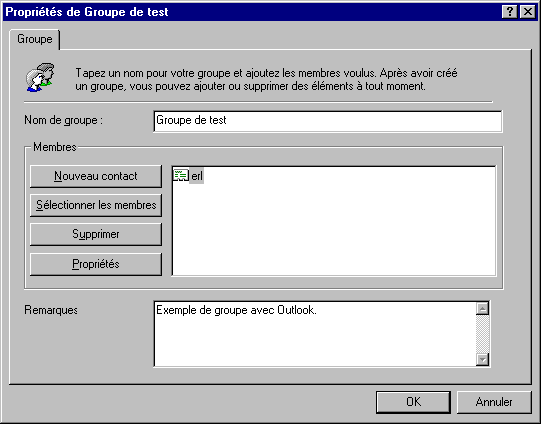
Task: Click the Remarques scrollbar down arrow
Action: tap(482, 359)
